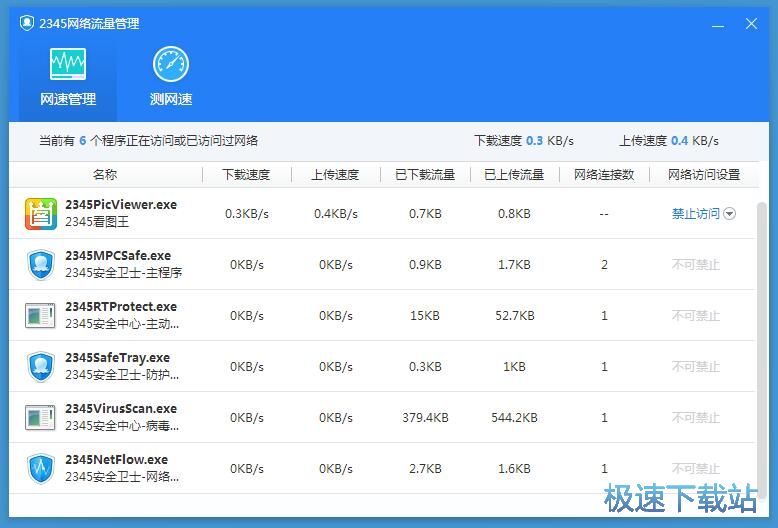Click the 2345SafeTray.exe shield icon
The height and width of the screenshot is (528, 778).
(41, 367)
